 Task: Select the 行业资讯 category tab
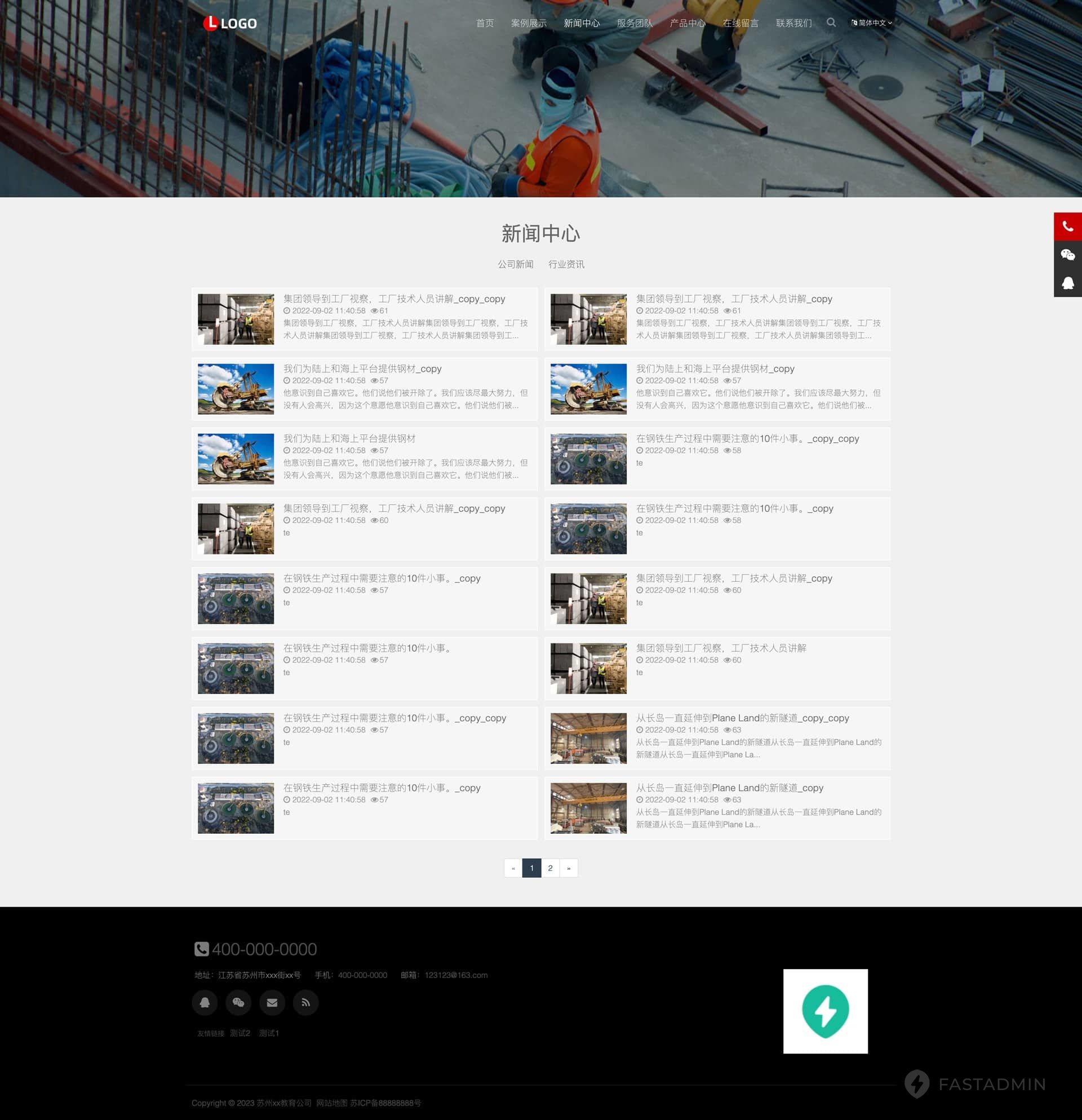566,264
